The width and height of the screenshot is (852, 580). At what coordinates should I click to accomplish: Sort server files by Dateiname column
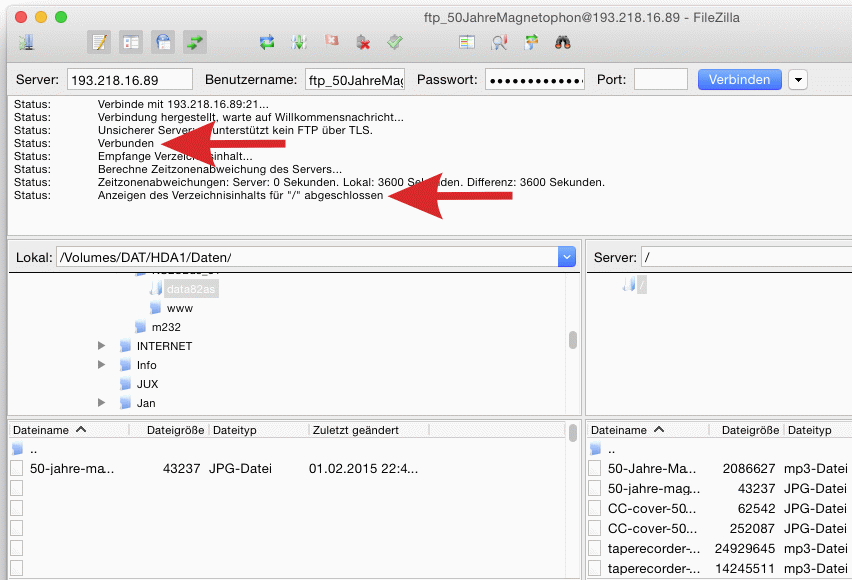[648, 430]
